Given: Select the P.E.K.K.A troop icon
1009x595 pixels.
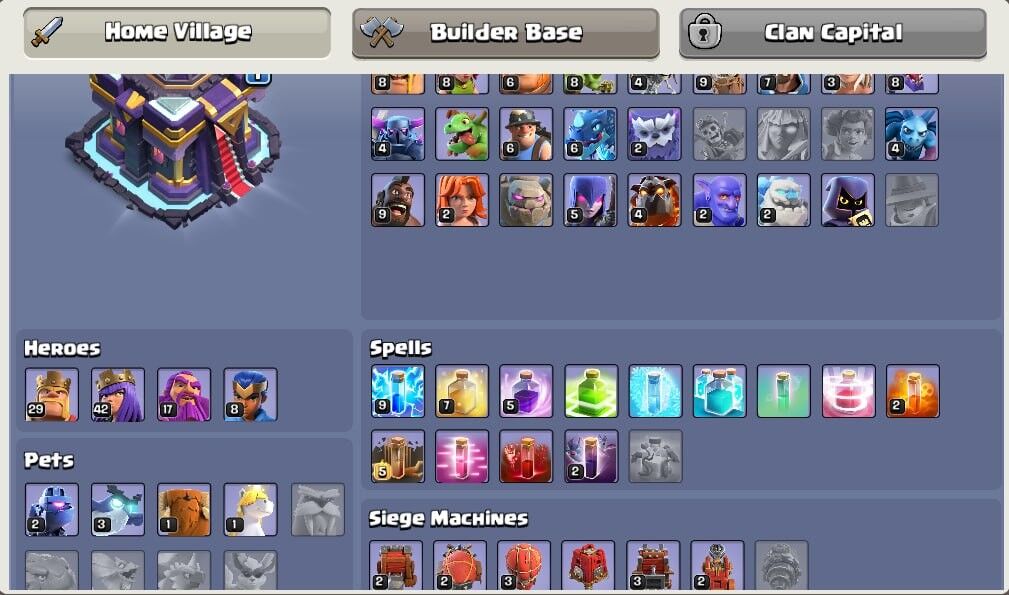Looking at the screenshot, I should (398, 134).
